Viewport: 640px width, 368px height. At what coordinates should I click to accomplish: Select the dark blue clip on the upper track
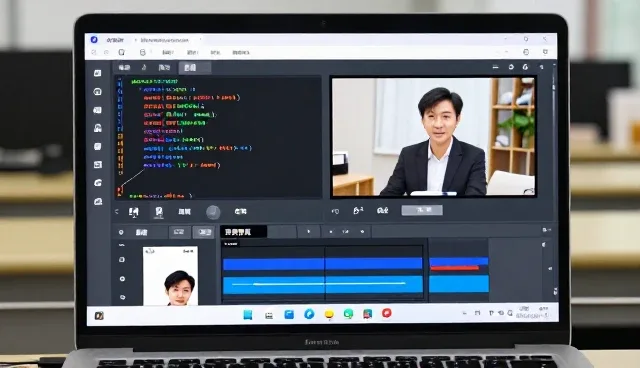(322, 264)
